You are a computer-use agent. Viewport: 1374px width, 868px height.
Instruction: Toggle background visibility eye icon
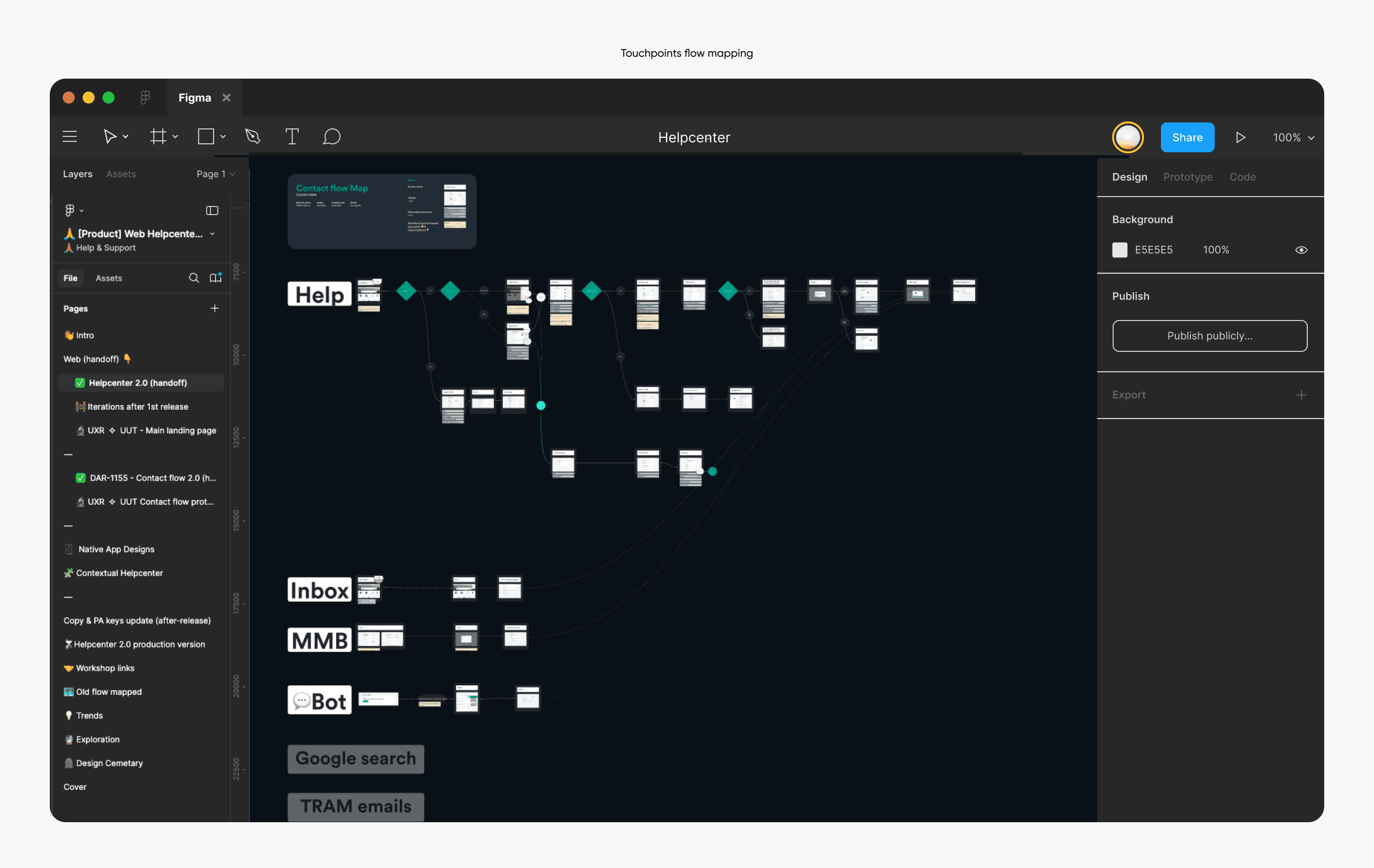click(x=1301, y=250)
